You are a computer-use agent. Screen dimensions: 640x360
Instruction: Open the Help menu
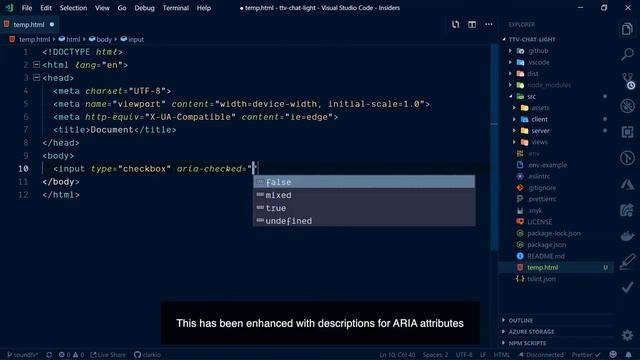pyautogui.click(x=204, y=8)
